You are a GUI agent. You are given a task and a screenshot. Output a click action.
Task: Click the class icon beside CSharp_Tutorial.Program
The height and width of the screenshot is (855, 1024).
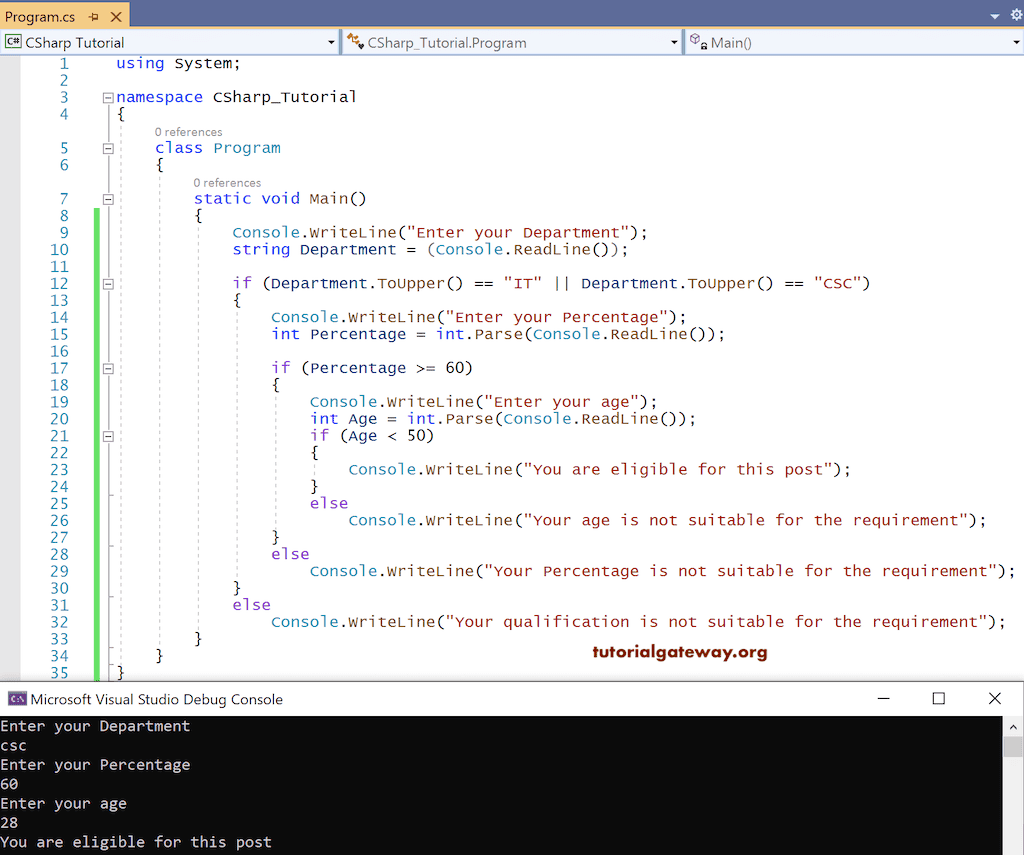coord(355,42)
